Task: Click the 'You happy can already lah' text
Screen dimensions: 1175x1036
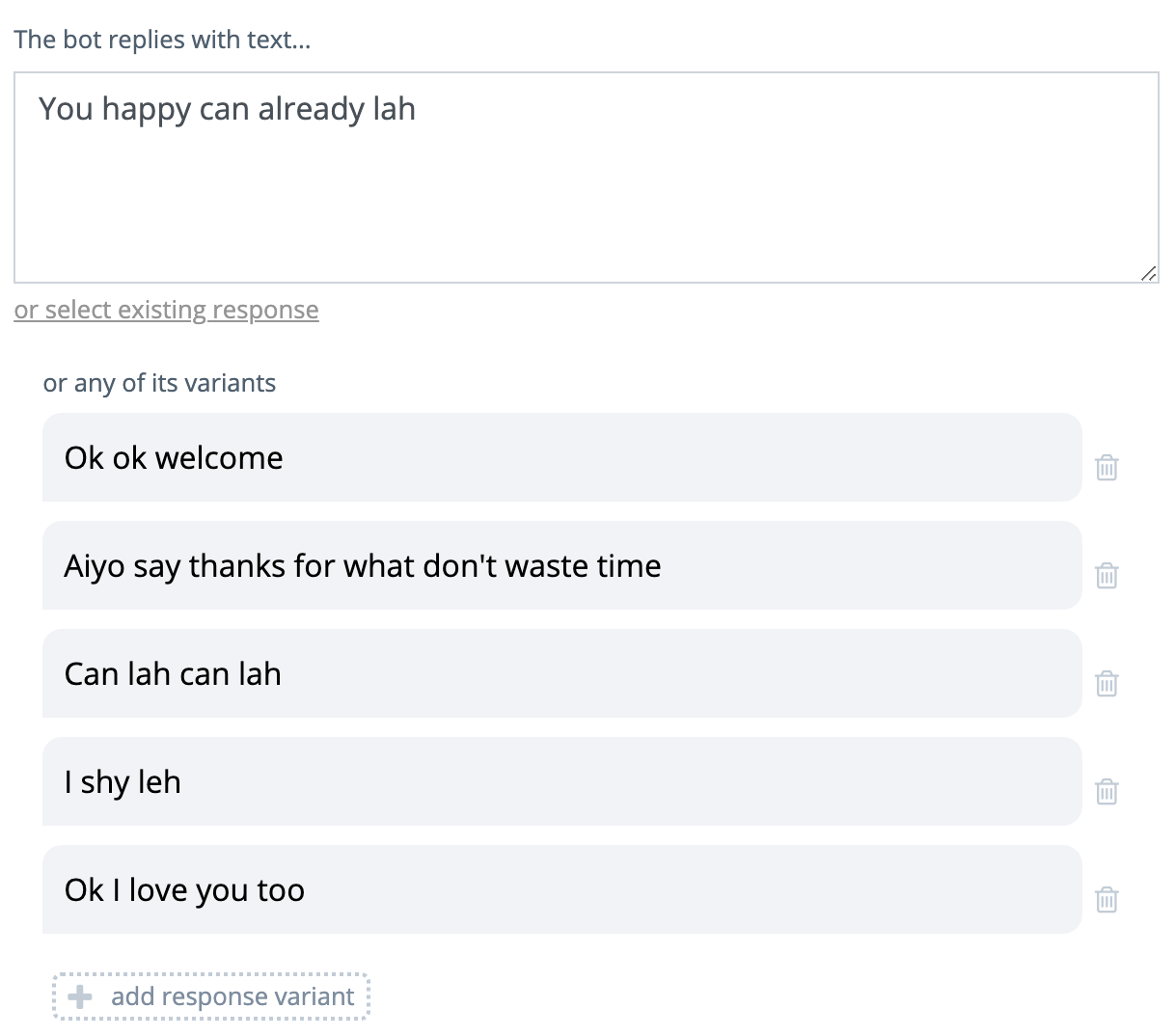Action: click(x=227, y=109)
